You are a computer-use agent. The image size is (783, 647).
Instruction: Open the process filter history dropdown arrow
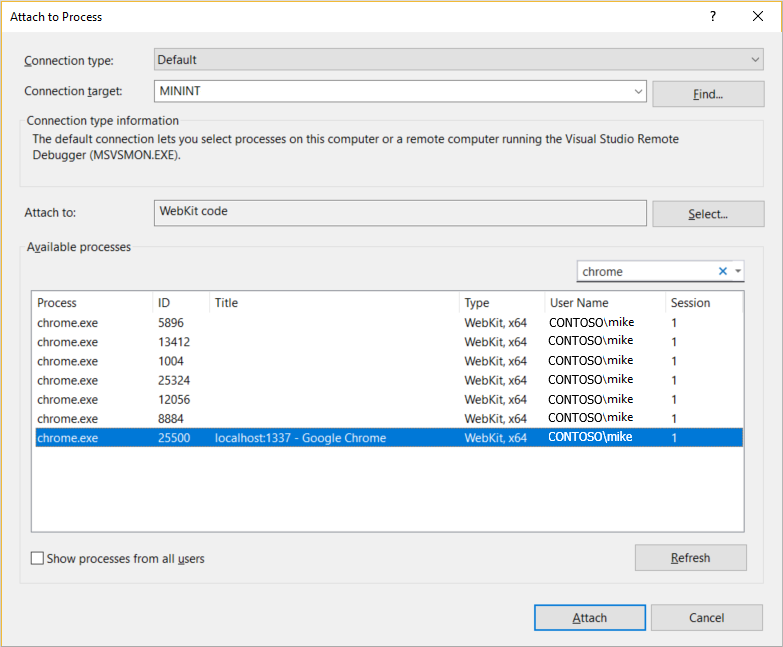(738, 271)
